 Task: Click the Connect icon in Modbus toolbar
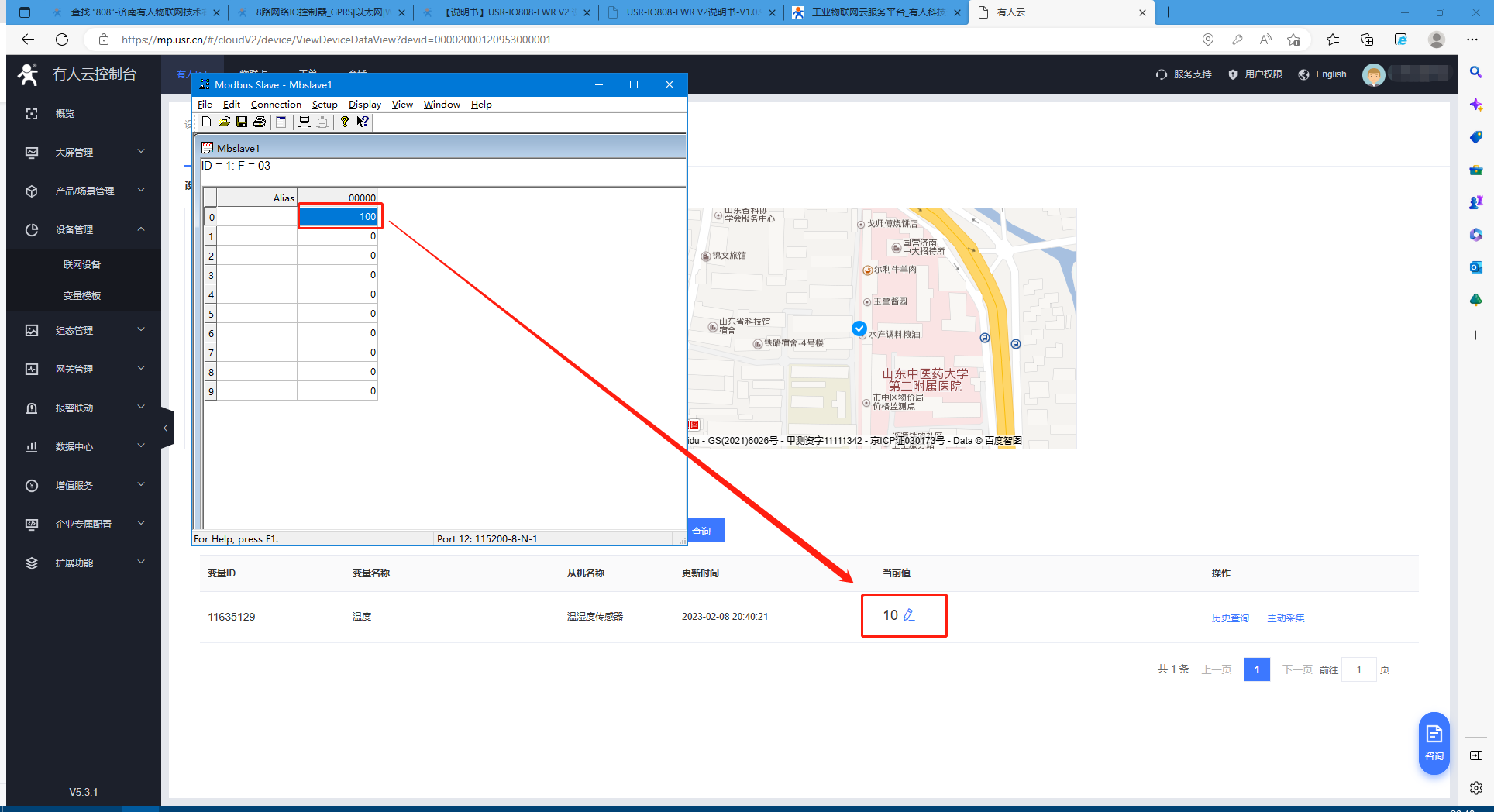[x=305, y=122]
